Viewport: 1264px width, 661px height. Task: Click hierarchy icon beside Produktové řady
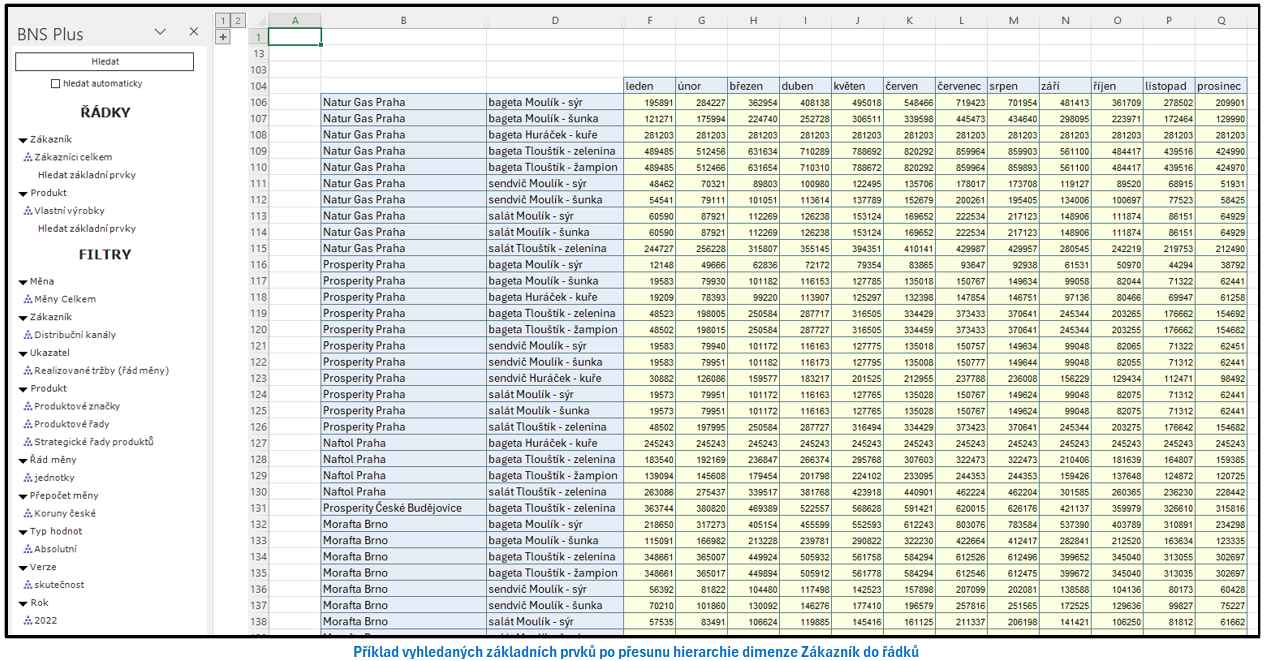pos(28,424)
